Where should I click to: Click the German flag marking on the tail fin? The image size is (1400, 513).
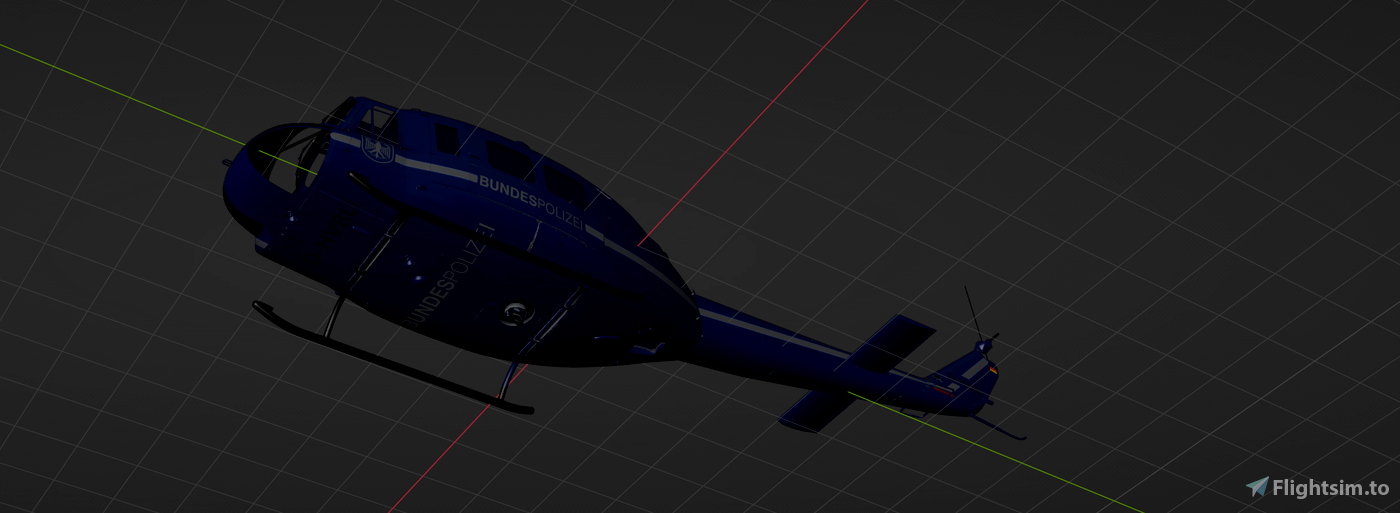[x=994, y=370]
